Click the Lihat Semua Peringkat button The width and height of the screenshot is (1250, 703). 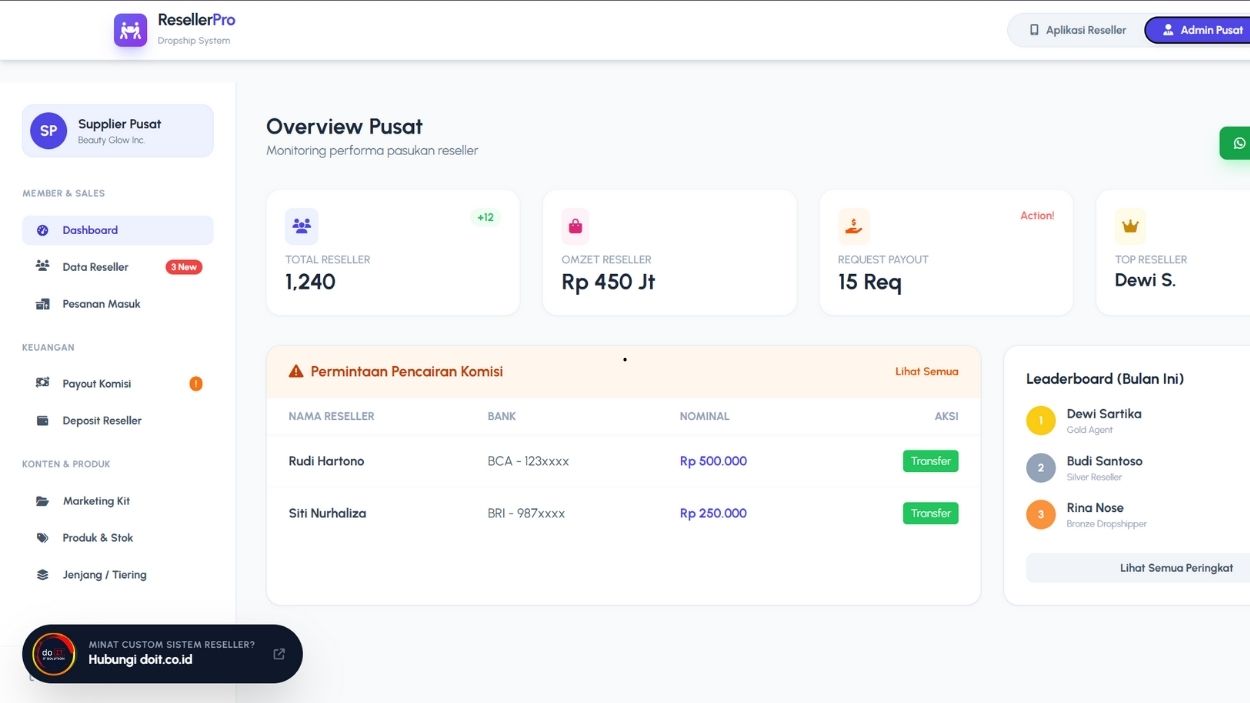point(1178,567)
